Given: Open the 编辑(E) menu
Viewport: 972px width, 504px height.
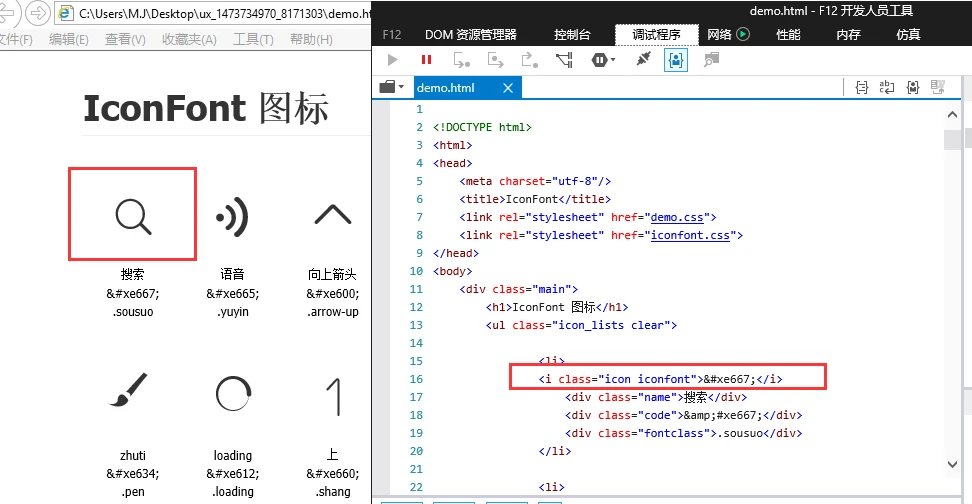Looking at the screenshot, I should coord(68,40).
